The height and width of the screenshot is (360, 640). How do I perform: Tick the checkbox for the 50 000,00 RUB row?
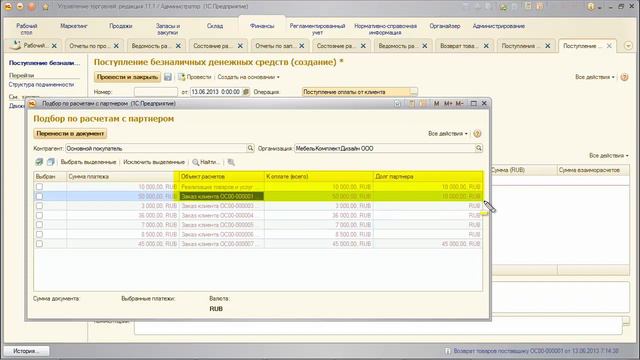[39, 196]
